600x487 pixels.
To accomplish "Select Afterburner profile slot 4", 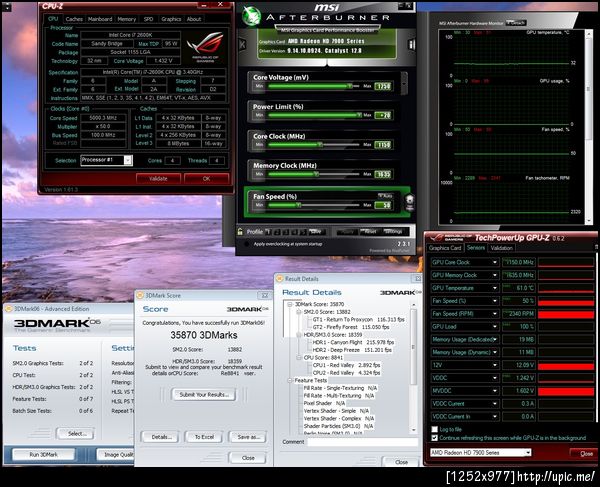I will [x=295, y=232].
